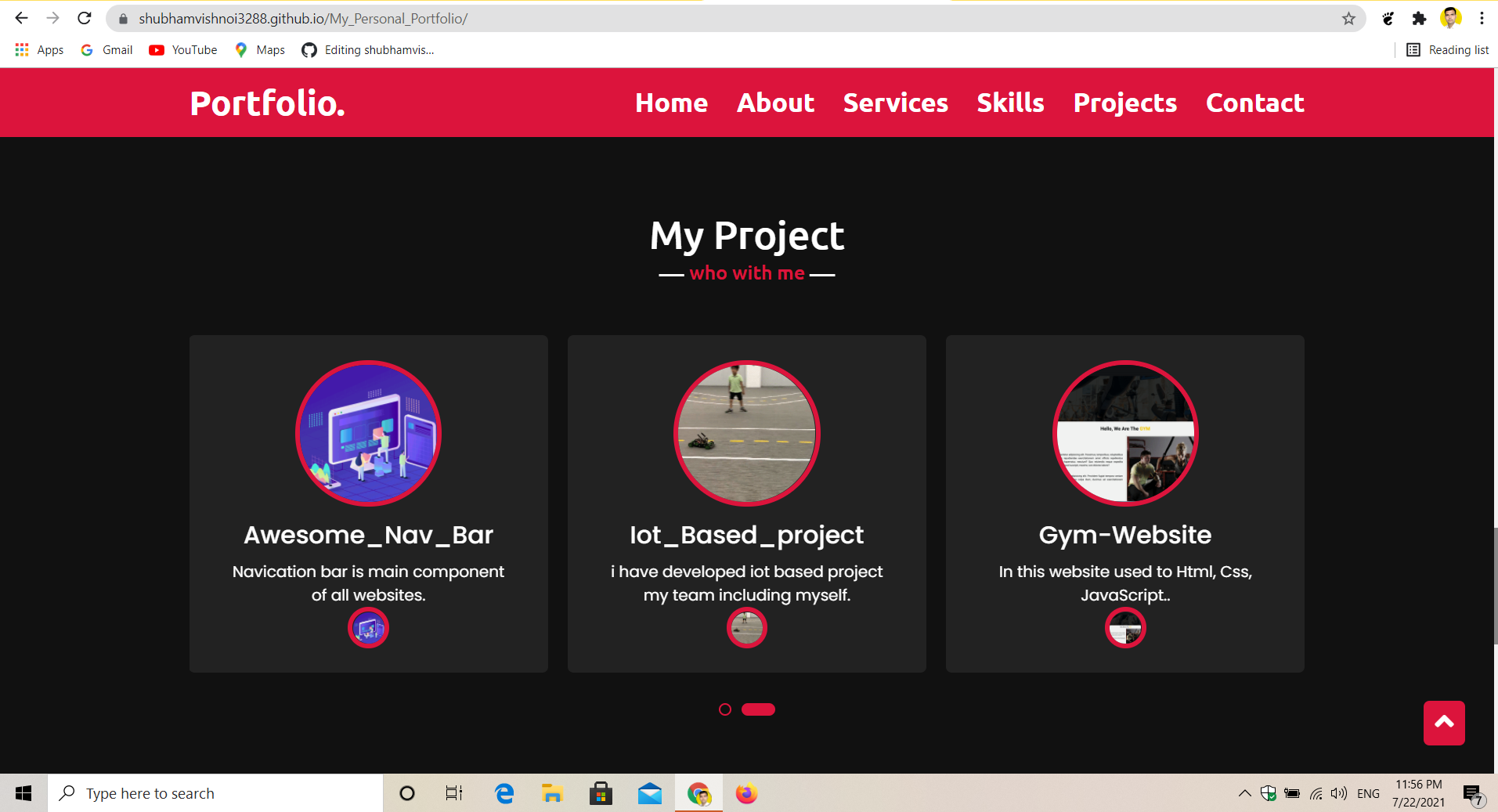Go to Contact nav item

click(1254, 103)
